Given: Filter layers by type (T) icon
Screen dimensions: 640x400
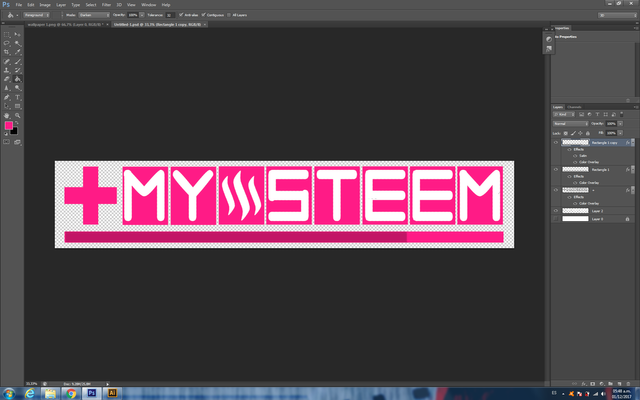Looking at the screenshot, I should pos(597,115).
